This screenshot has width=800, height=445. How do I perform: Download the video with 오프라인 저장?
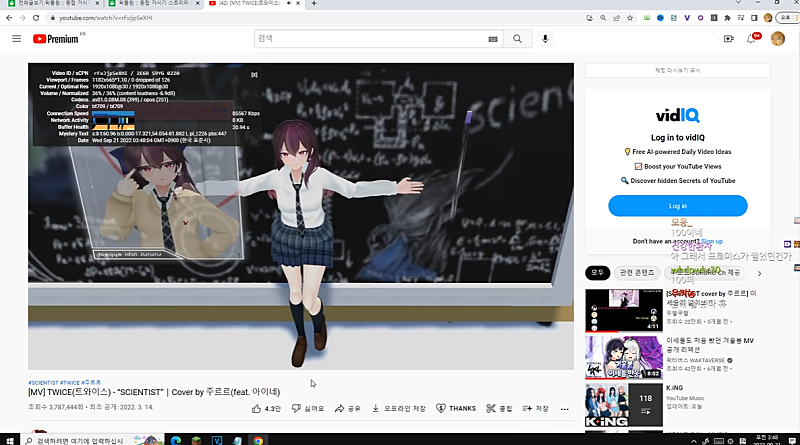point(398,408)
